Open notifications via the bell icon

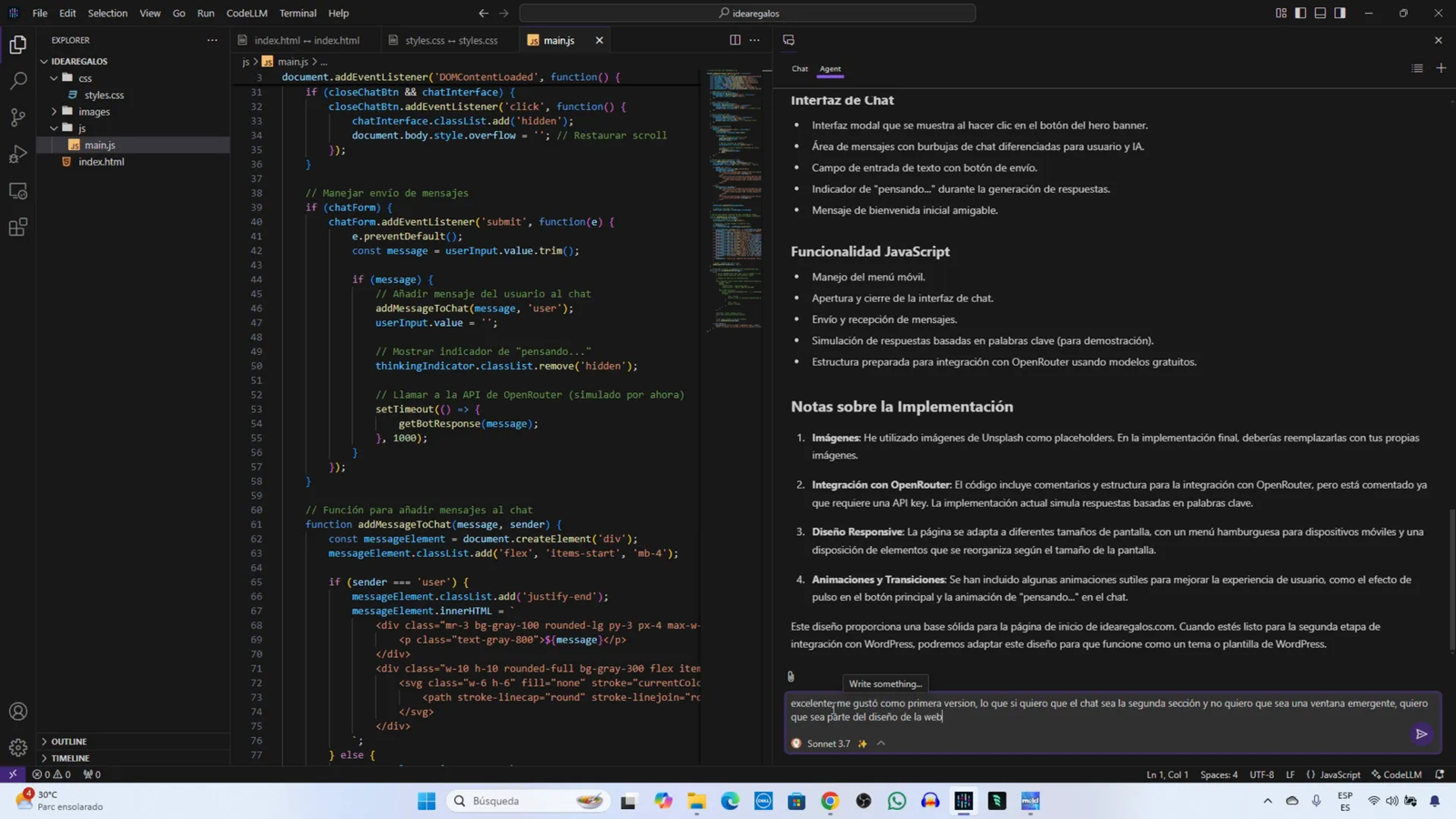(1439, 774)
